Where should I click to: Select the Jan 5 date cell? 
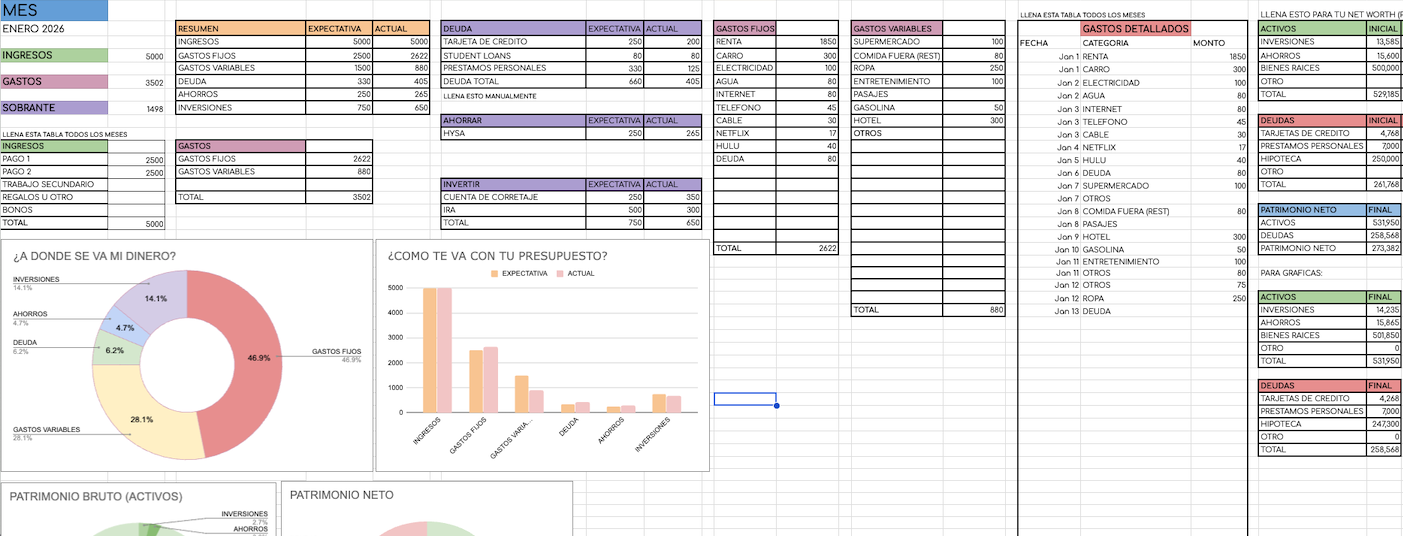[x=1049, y=160]
